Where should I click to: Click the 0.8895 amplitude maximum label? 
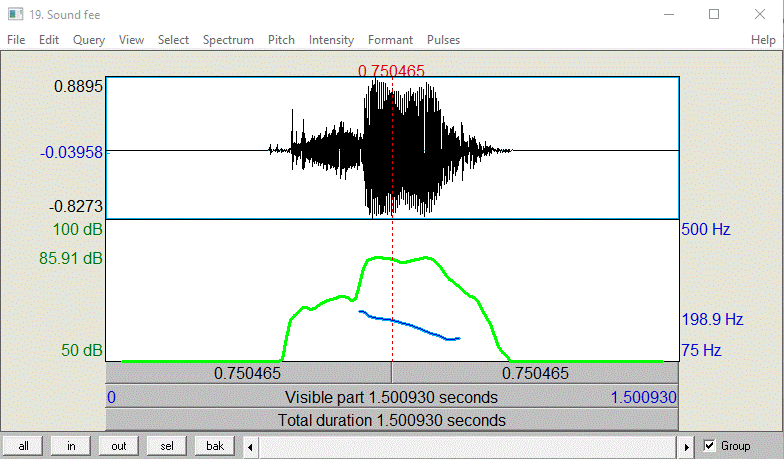[x=78, y=86]
